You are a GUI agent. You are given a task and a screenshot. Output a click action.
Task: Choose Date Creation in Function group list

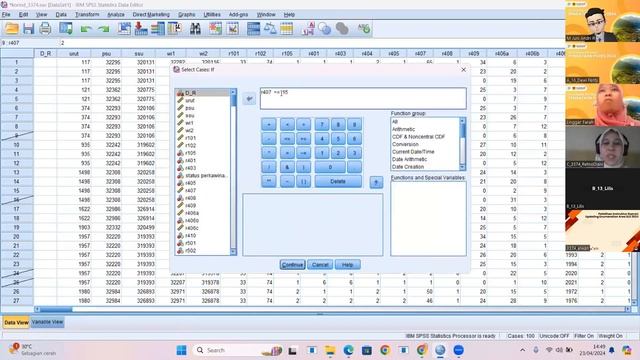[408, 167]
